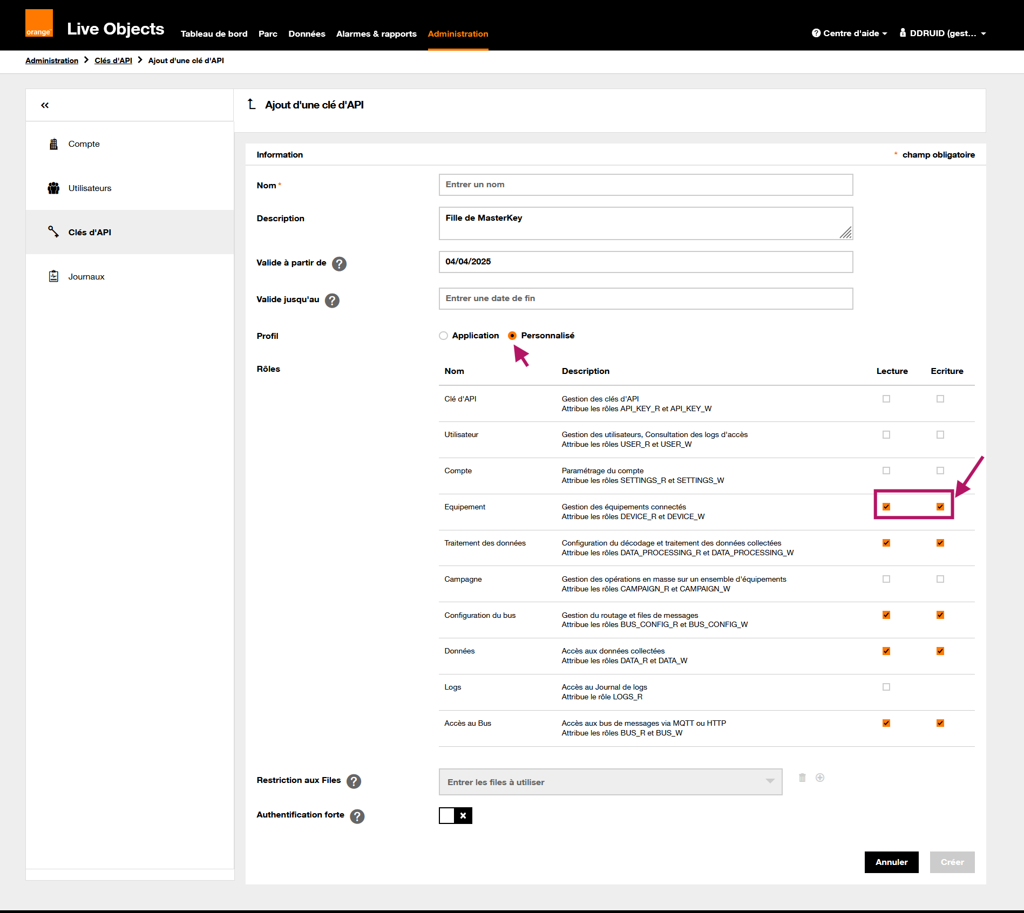Open help for Valide à partir de
1024x913 pixels.
pyautogui.click(x=339, y=264)
